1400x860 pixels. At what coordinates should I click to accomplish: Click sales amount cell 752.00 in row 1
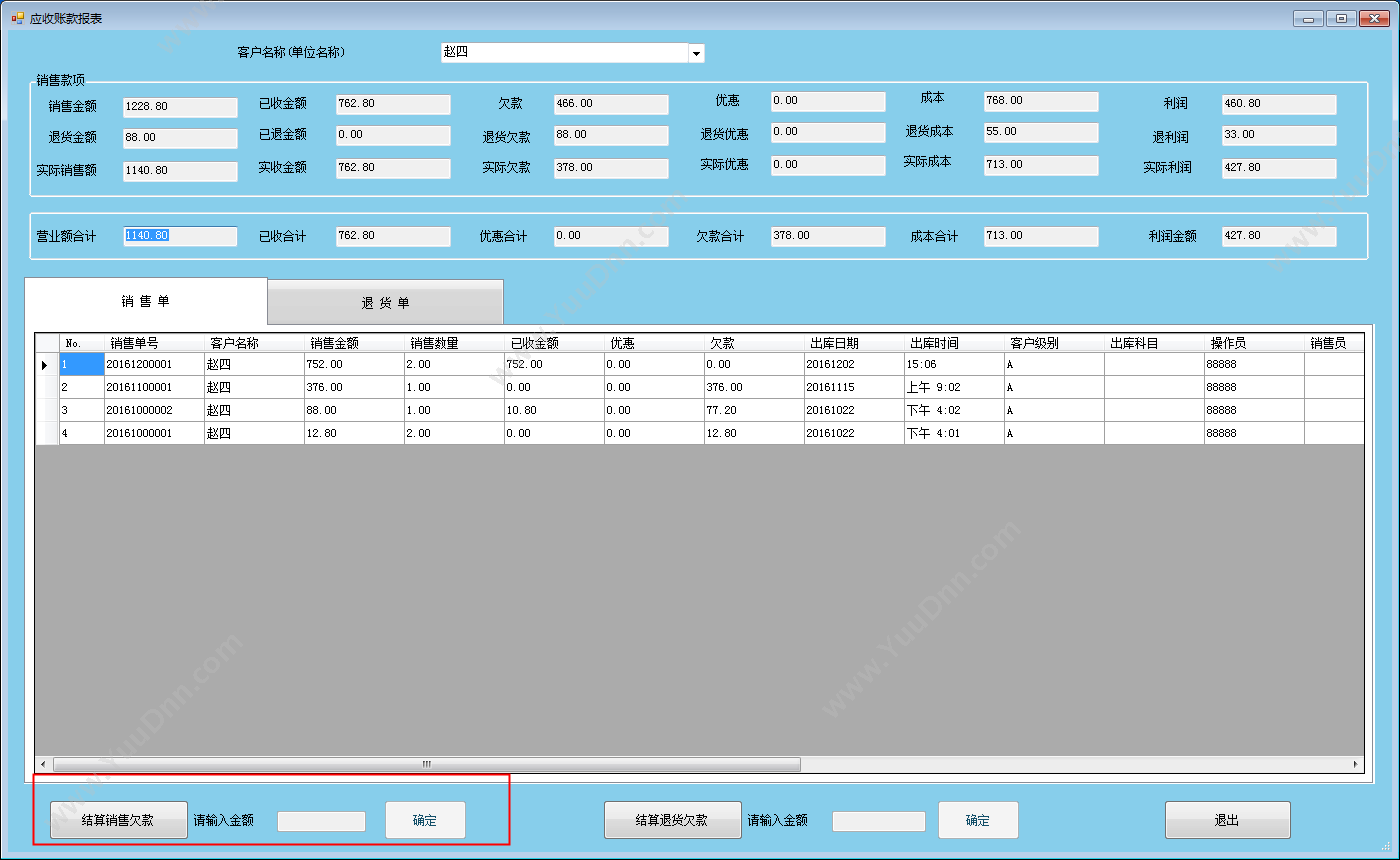click(354, 364)
